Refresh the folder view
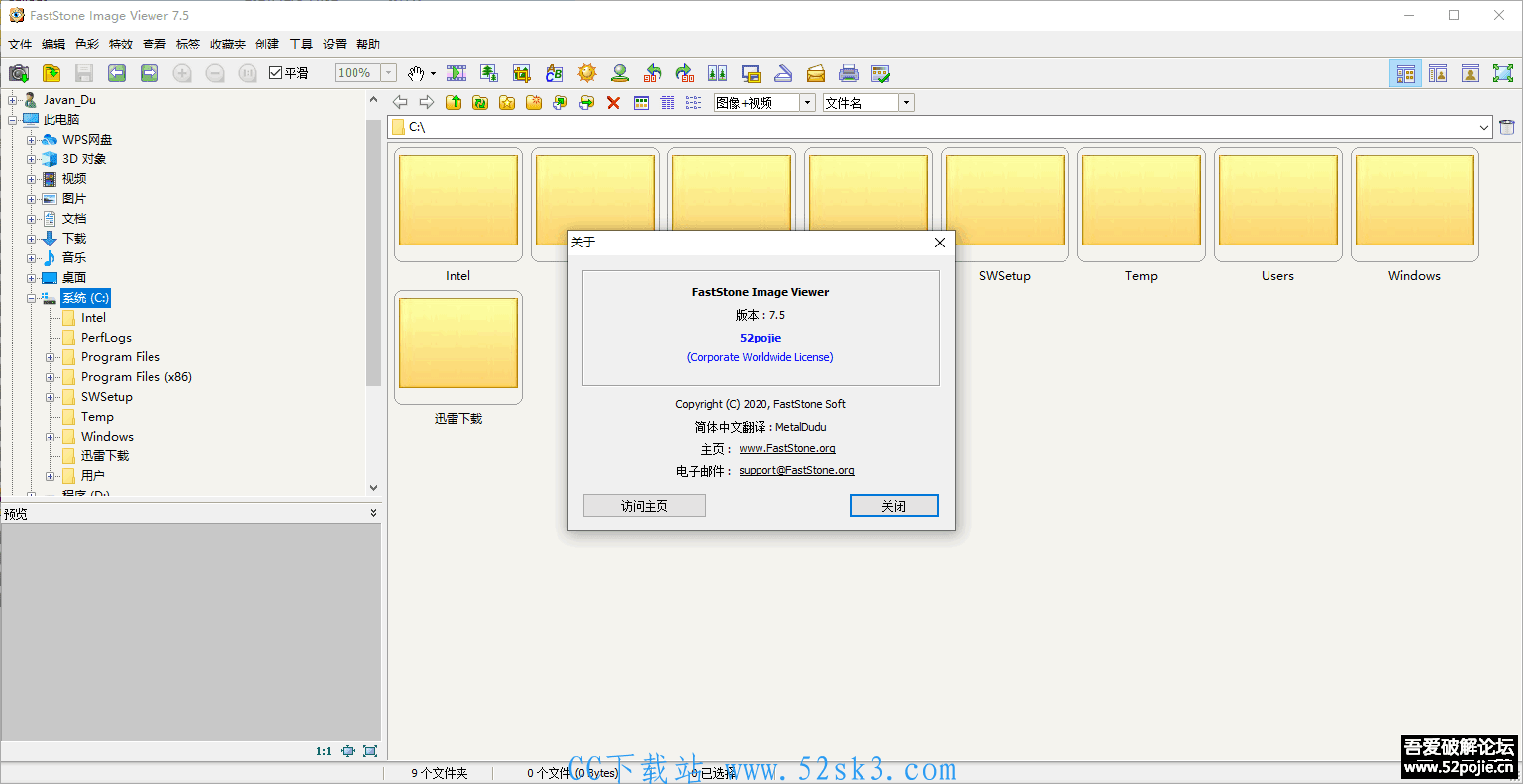Image resolution: width=1523 pixels, height=784 pixels. tap(480, 102)
